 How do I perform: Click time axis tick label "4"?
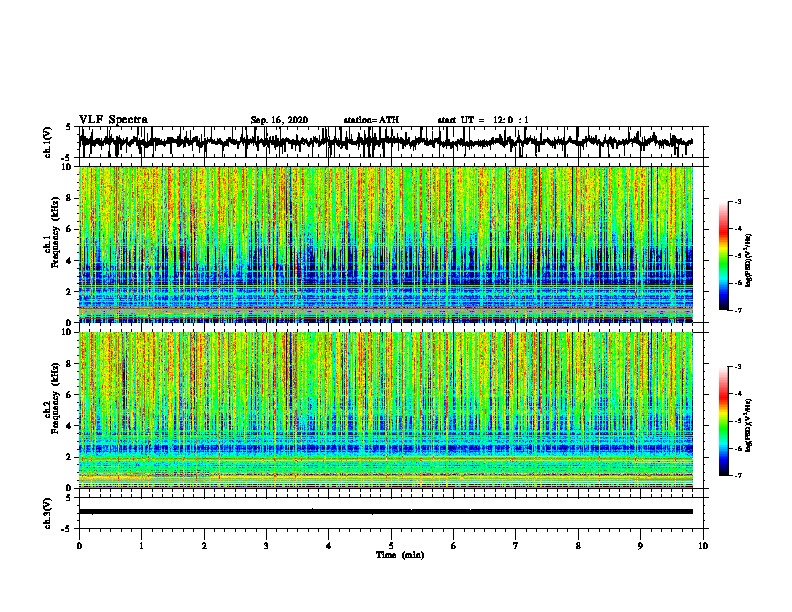(329, 546)
